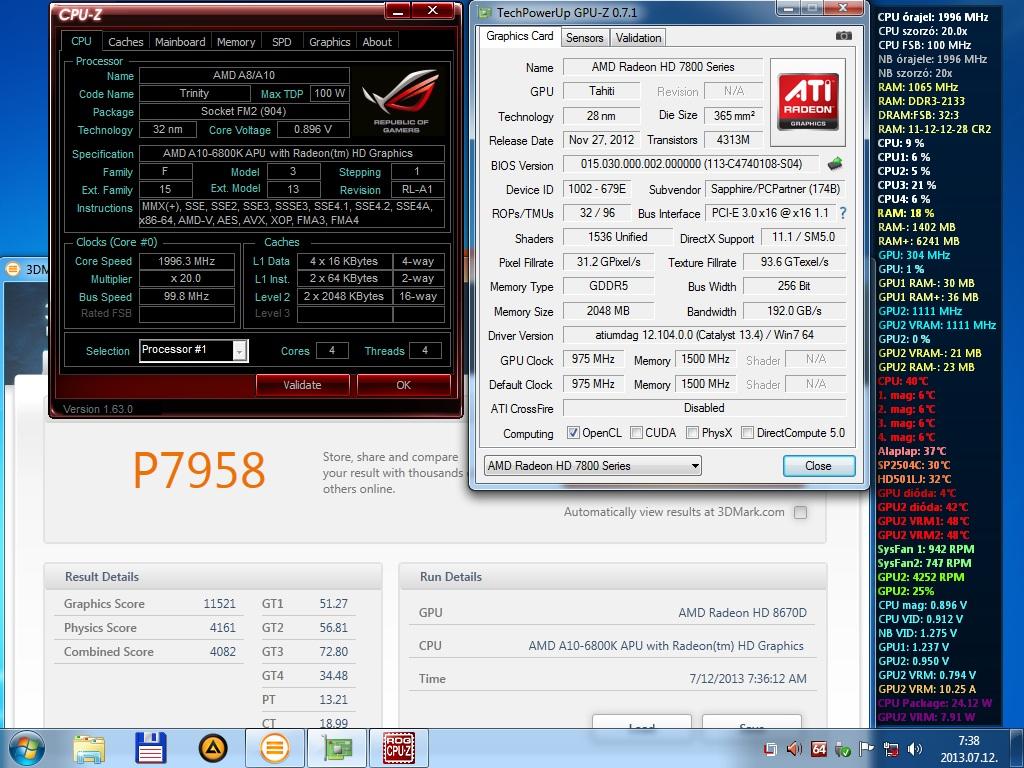Click the 3DMark window title icon
The image size is (1024, 768).
[x=12, y=269]
